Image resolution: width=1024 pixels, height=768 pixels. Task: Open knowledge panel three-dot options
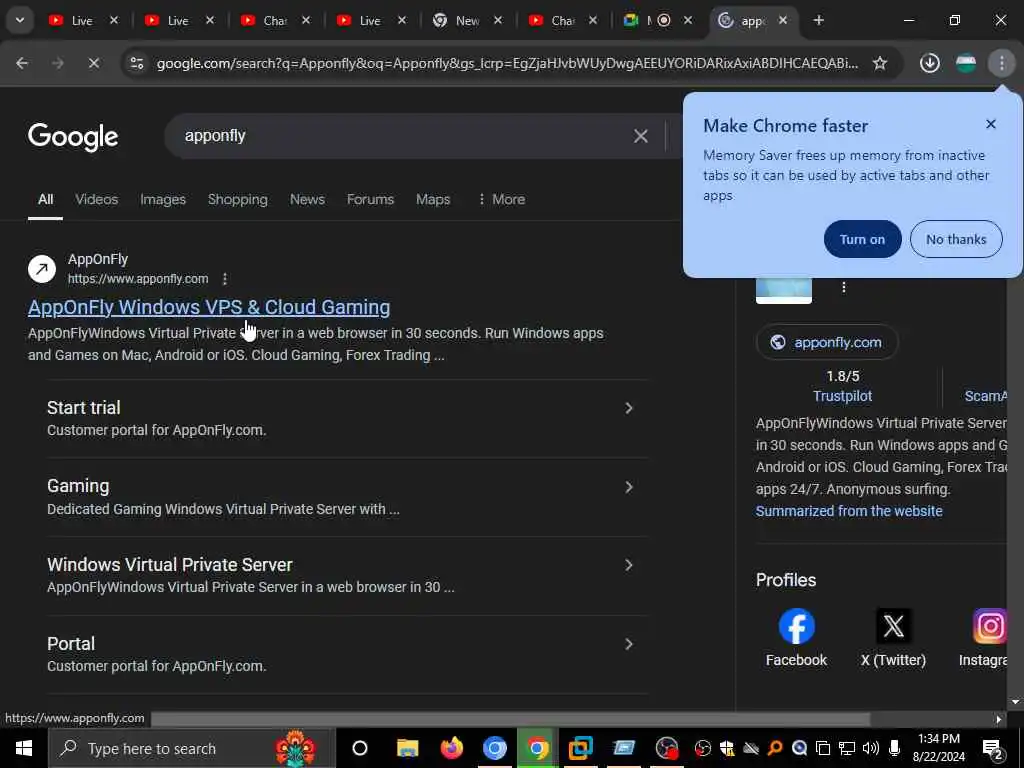(x=844, y=287)
